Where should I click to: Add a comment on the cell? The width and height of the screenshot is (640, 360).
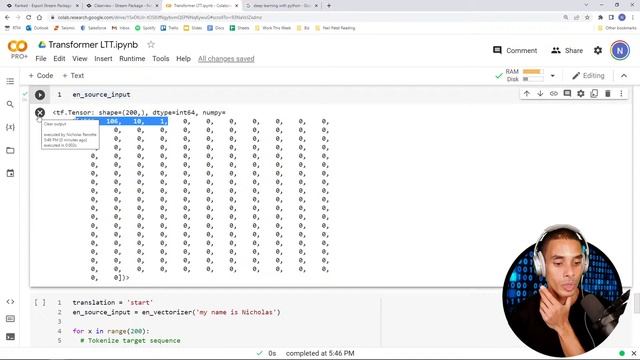click(x=567, y=93)
